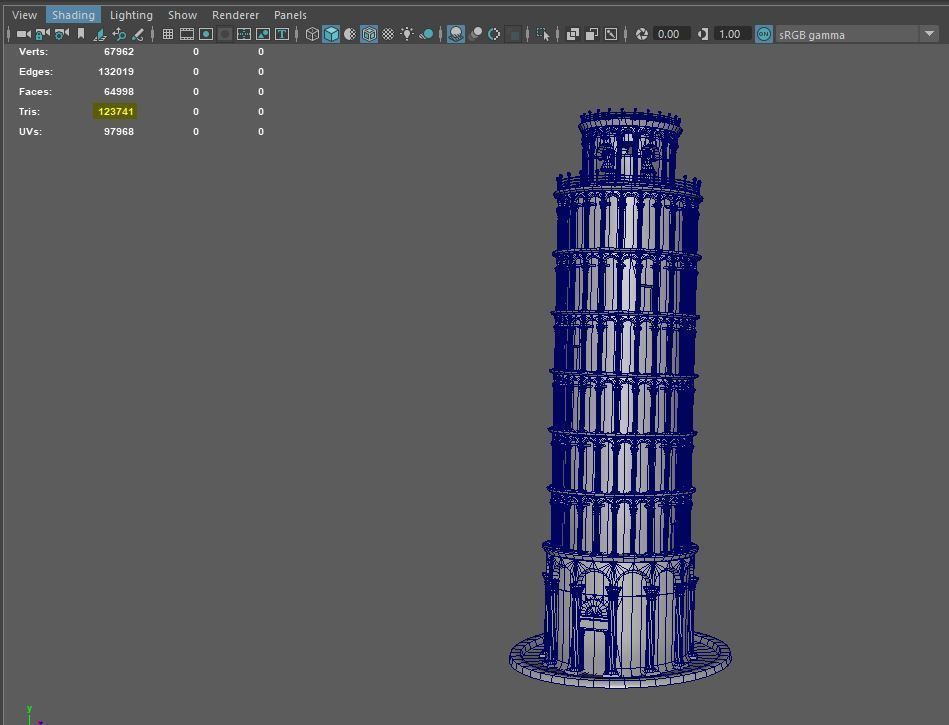This screenshot has width=949, height=725.
Task: Click the Image Plane icon
Action: [100, 34]
